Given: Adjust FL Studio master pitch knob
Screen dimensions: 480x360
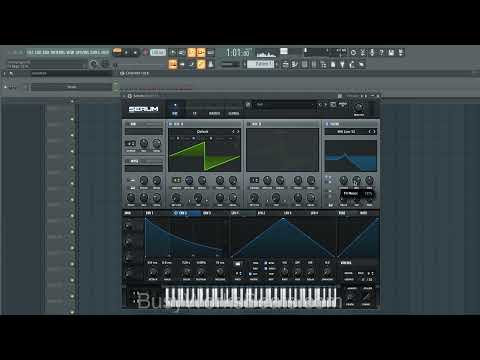Looking at the screenshot, I should click(x=105, y=64).
